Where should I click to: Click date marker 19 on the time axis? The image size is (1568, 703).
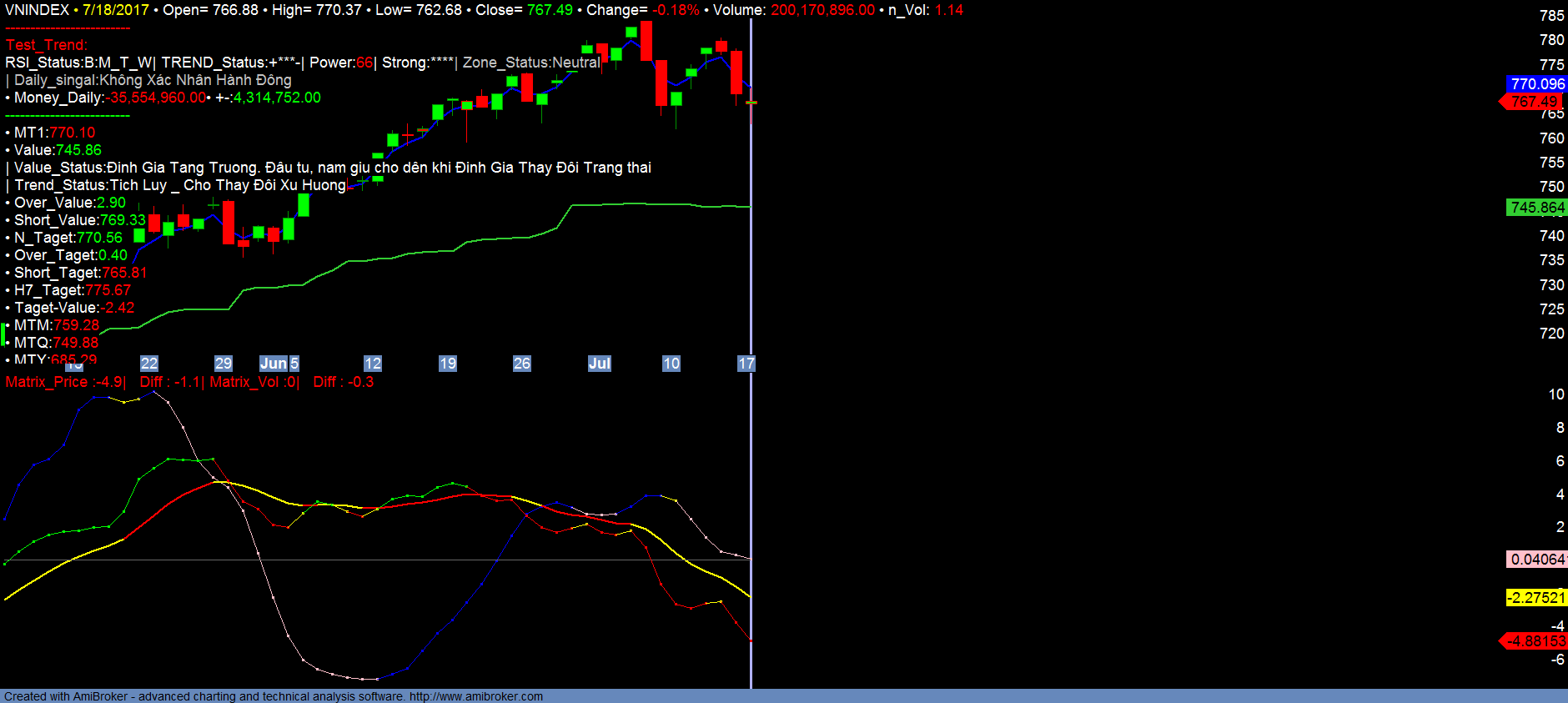pyautogui.click(x=448, y=364)
